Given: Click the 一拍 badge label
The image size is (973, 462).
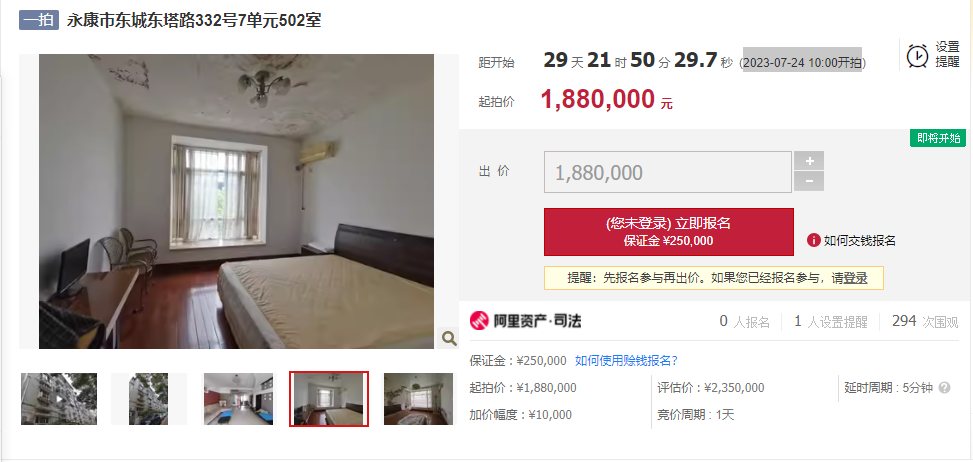Looking at the screenshot, I should pos(38,20).
